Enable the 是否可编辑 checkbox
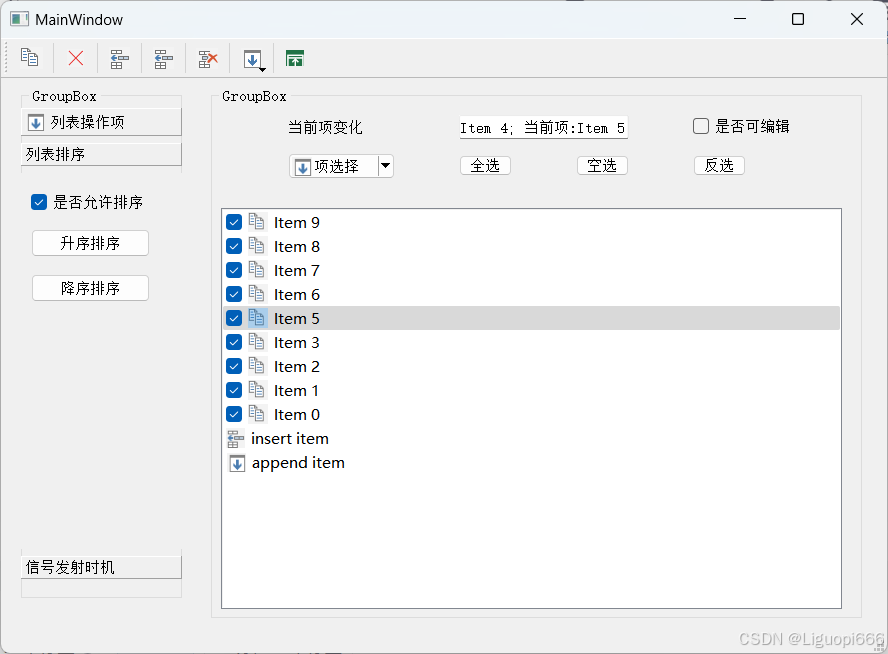Image resolution: width=888 pixels, height=654 pixels. 700,125
